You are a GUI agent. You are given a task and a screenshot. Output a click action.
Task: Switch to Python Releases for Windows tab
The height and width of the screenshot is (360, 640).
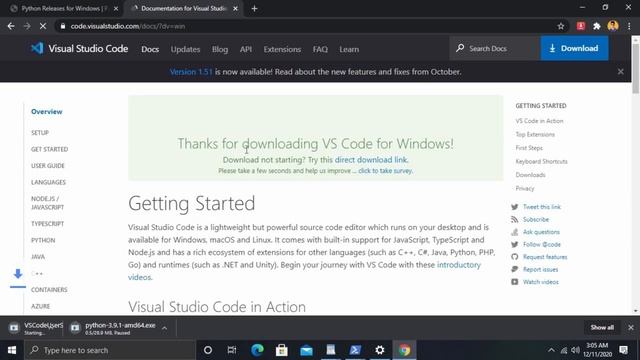click(64, 9)
